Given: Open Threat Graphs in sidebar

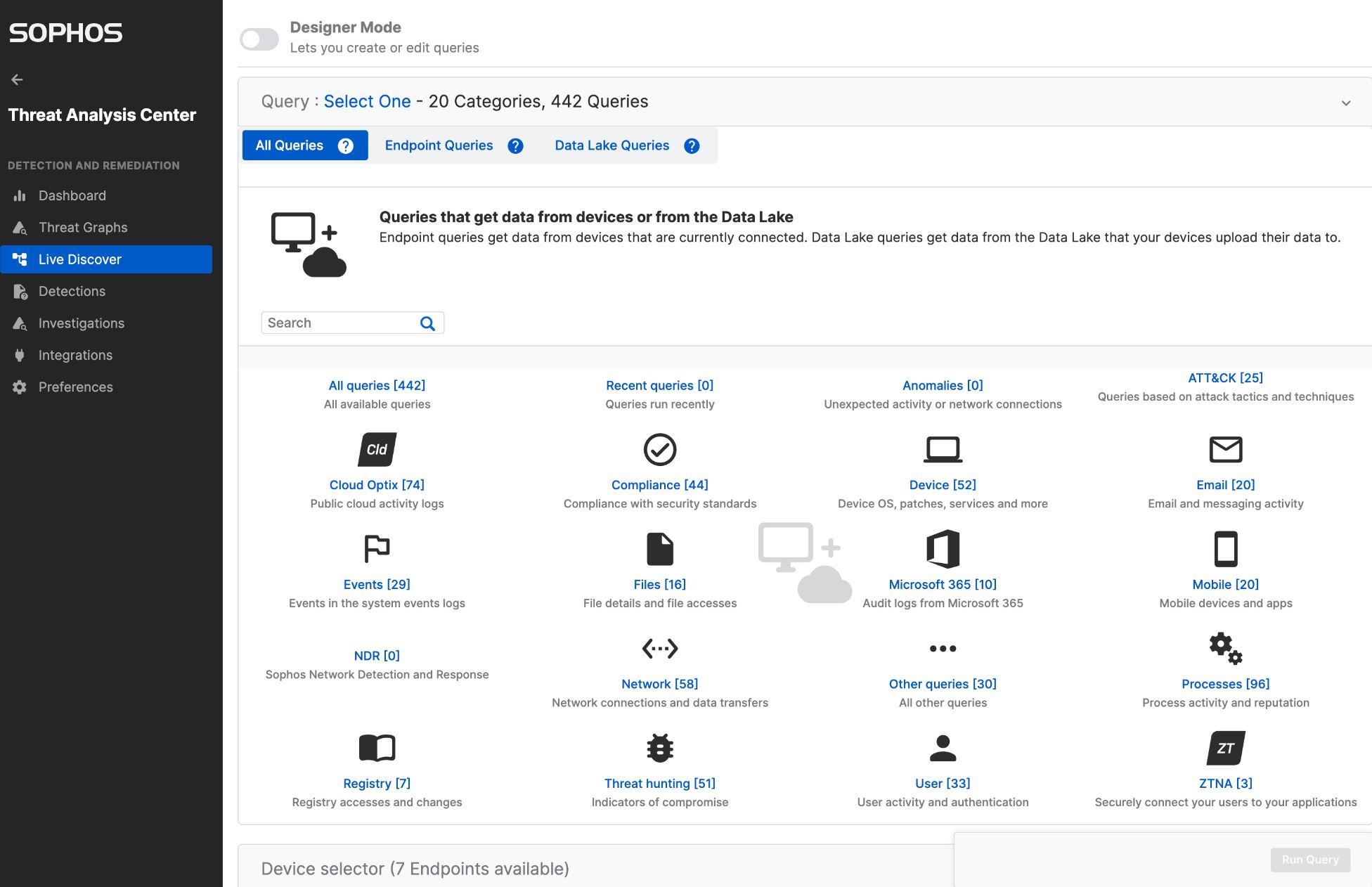Looking at the screenshot, I should tap(83, 228).
